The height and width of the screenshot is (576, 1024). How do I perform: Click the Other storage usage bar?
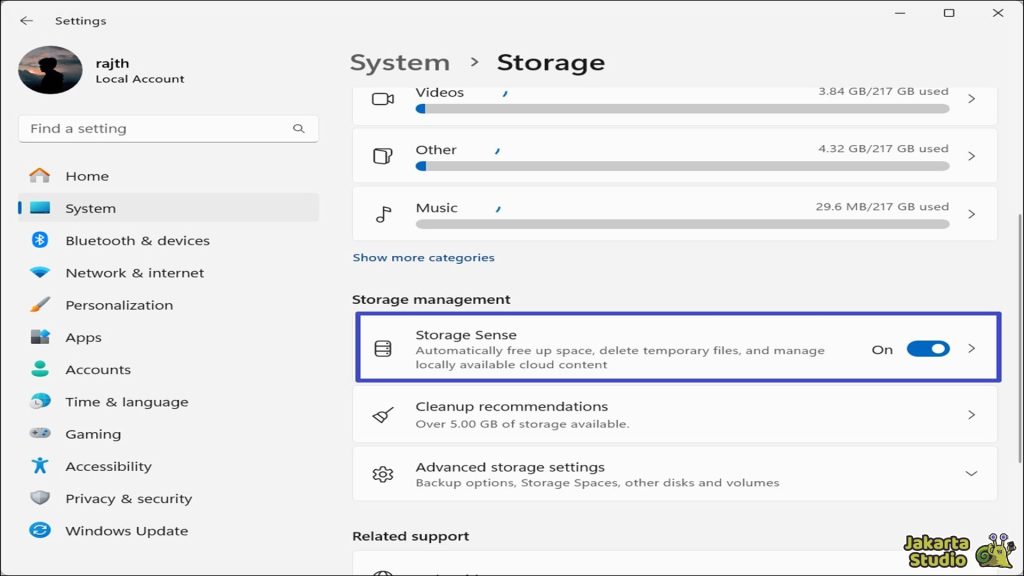[682, 166]
